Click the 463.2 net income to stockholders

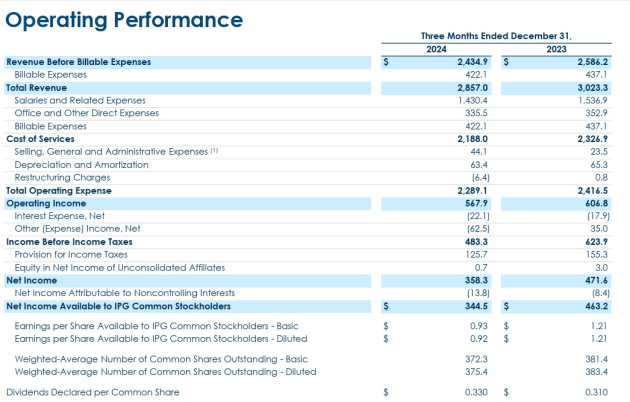click(597, 306)
